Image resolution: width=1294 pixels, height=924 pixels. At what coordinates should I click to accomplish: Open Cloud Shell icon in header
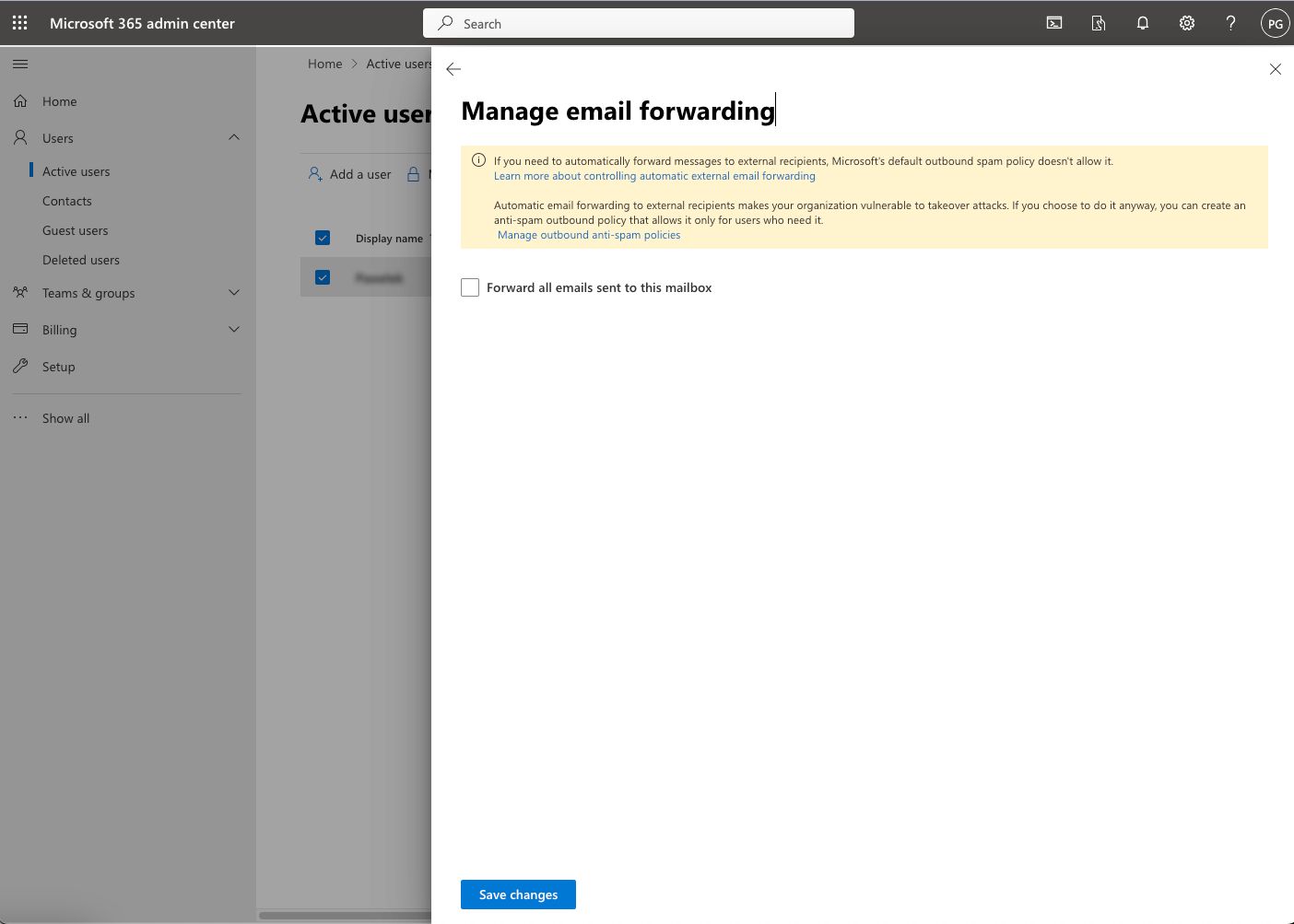tap(1054, 23)
